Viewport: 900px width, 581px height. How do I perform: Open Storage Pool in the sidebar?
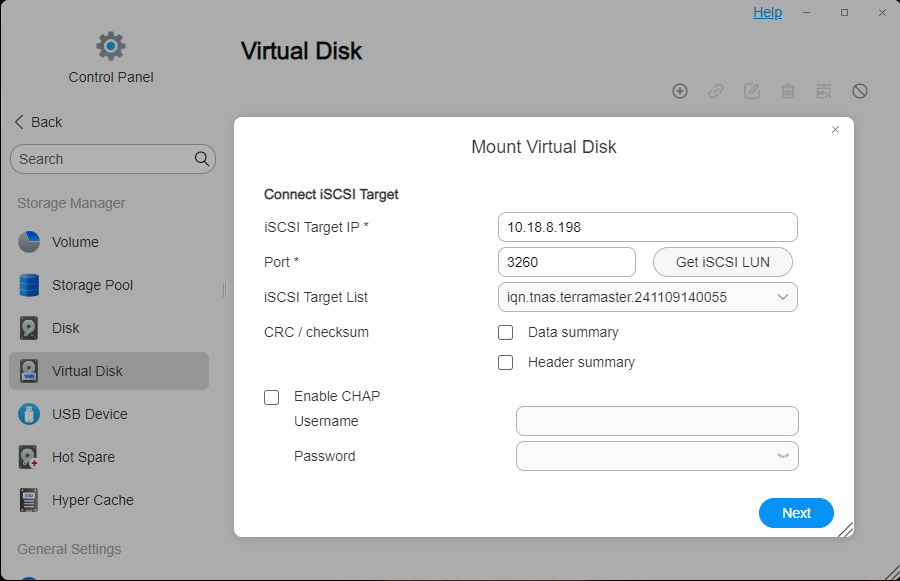pos(92,285)
